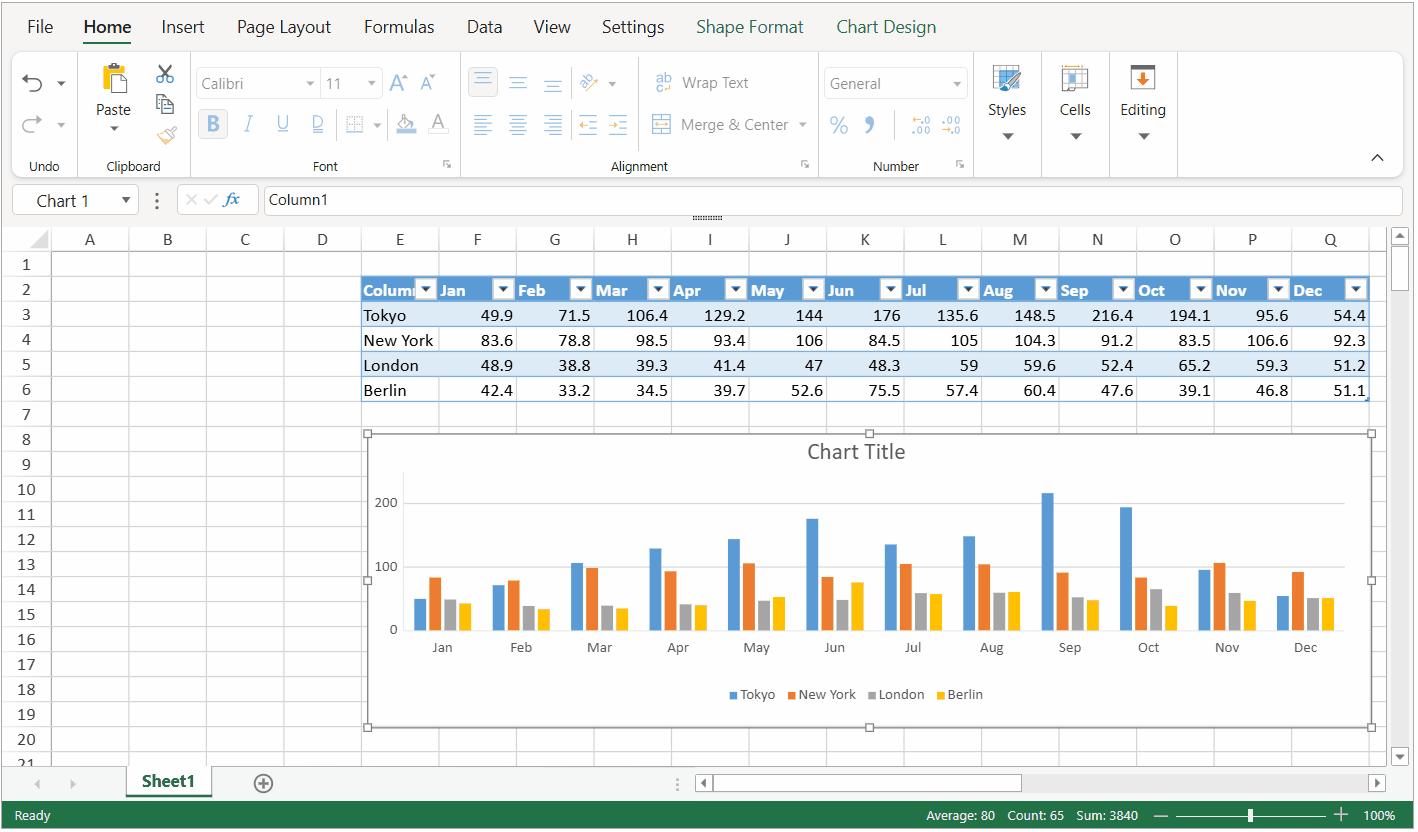The image size is (1418, 832).
Task: Decrease indent
Action: click(588, 124)
